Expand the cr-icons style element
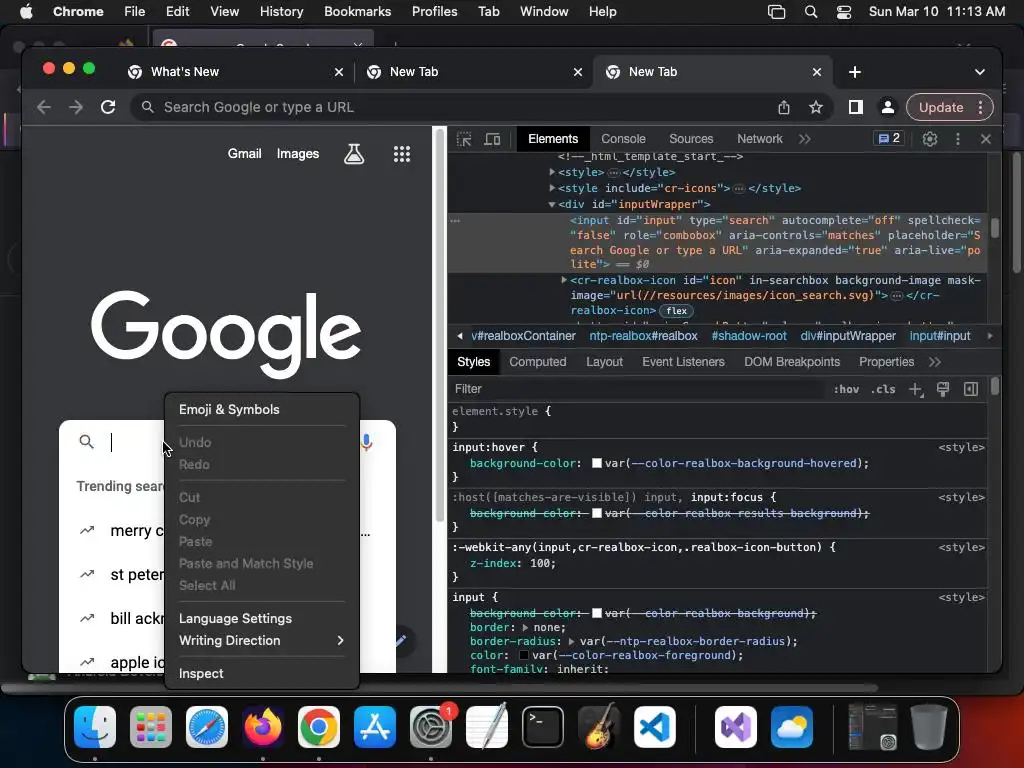 coord(552,188)
